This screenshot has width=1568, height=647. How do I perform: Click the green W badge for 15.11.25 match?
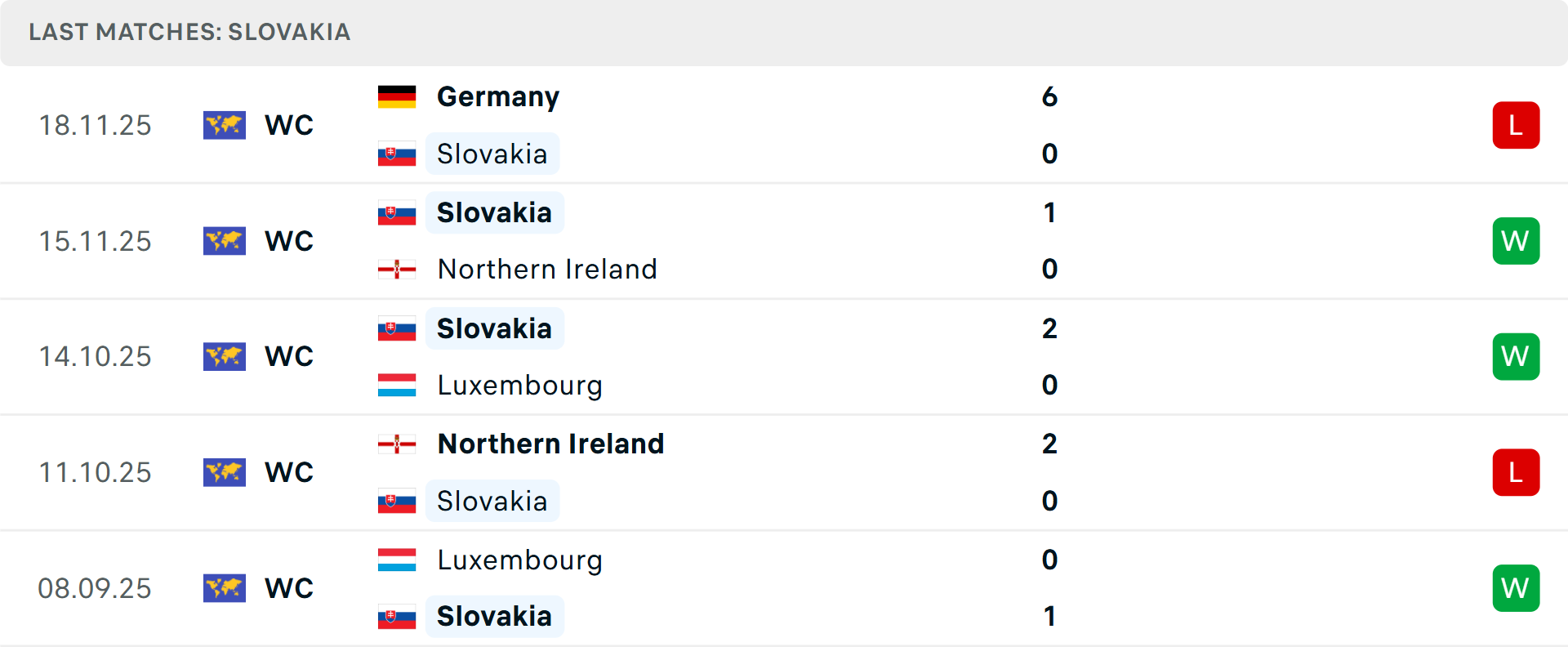click(1516, 241)
